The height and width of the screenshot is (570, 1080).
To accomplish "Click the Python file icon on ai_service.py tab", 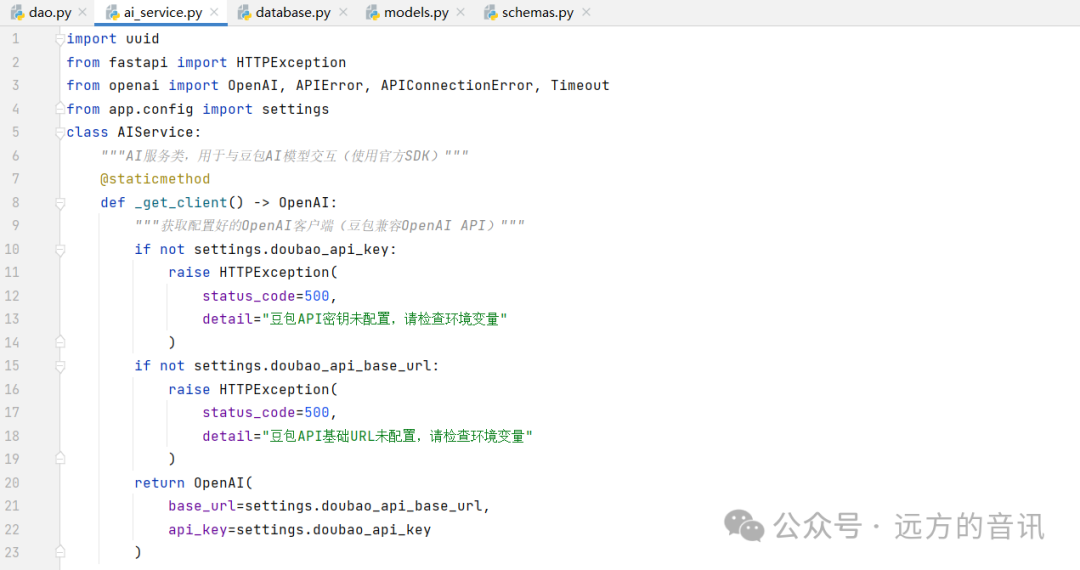I will 112,12.
